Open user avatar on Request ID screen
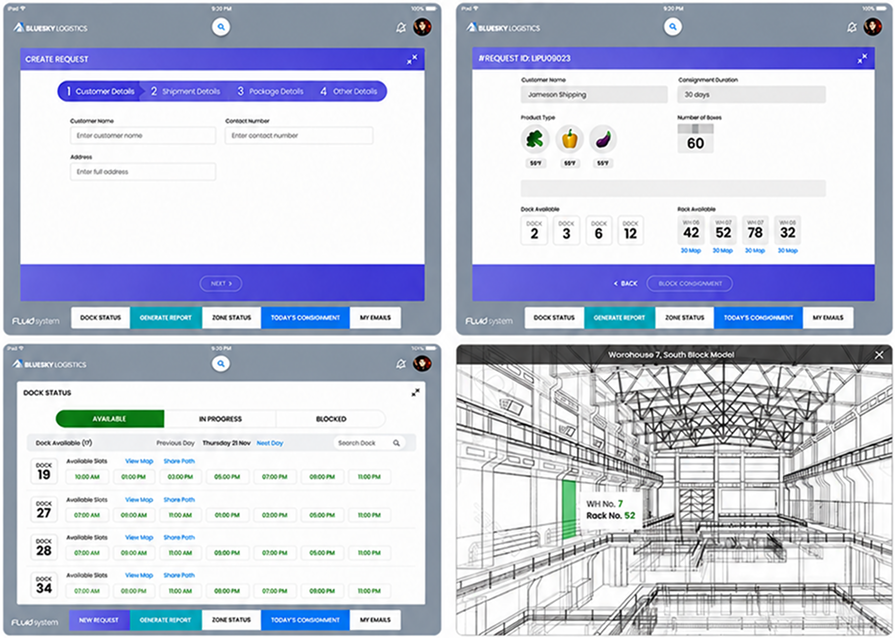Screen dimensions: 895x638 873,26
